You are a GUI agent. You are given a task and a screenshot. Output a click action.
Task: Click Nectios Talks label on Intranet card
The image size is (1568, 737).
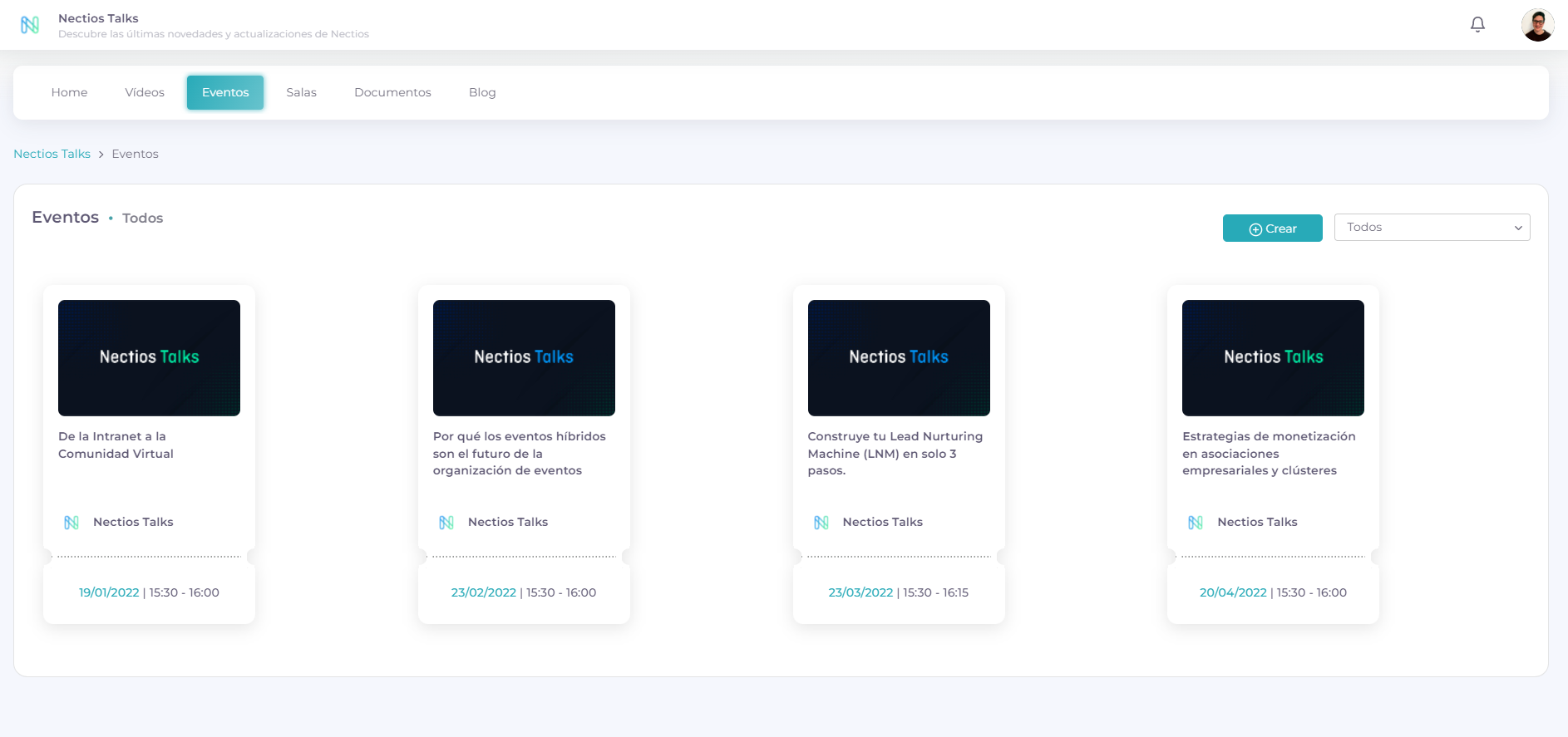tap(133, 522)
